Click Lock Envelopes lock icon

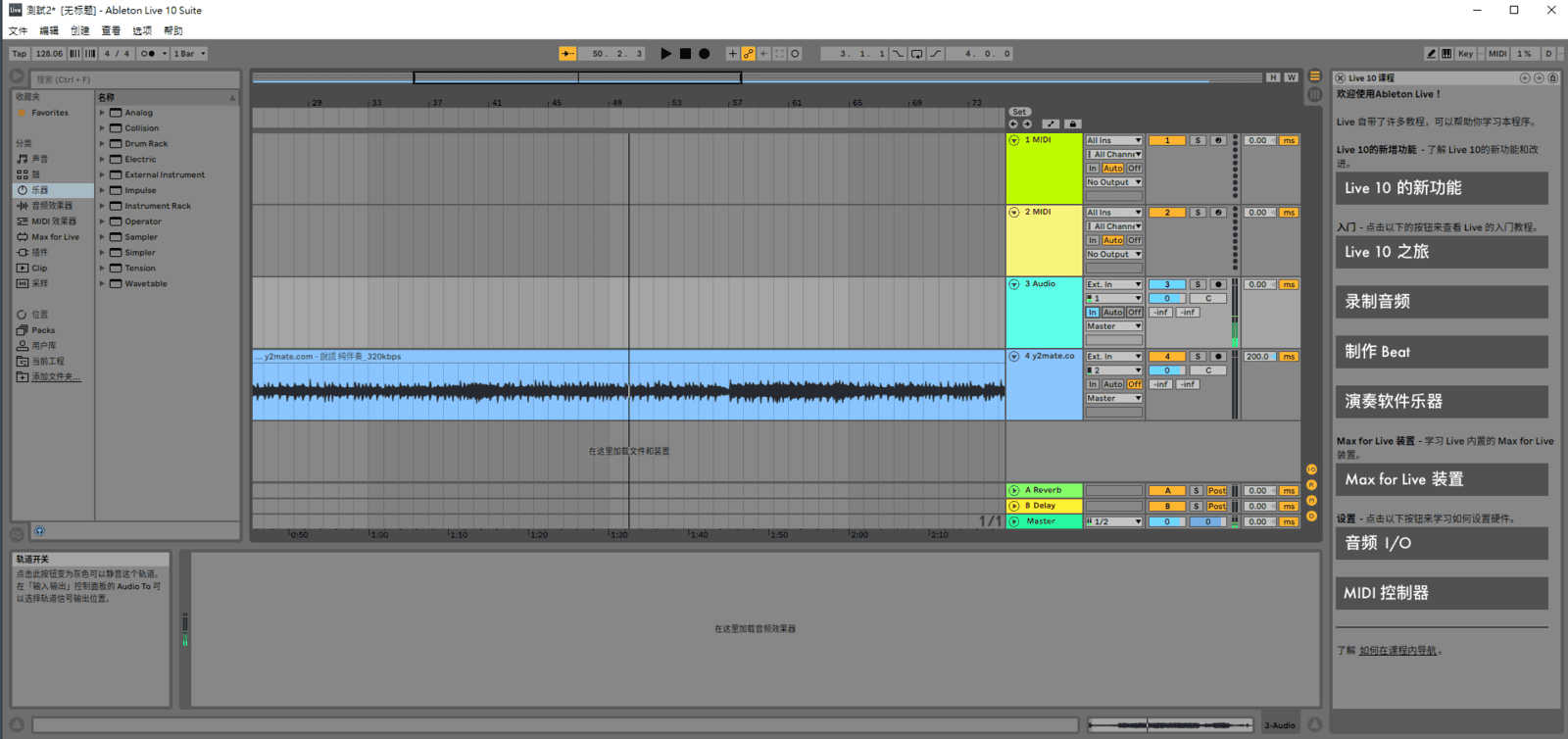click(1072, 124)
